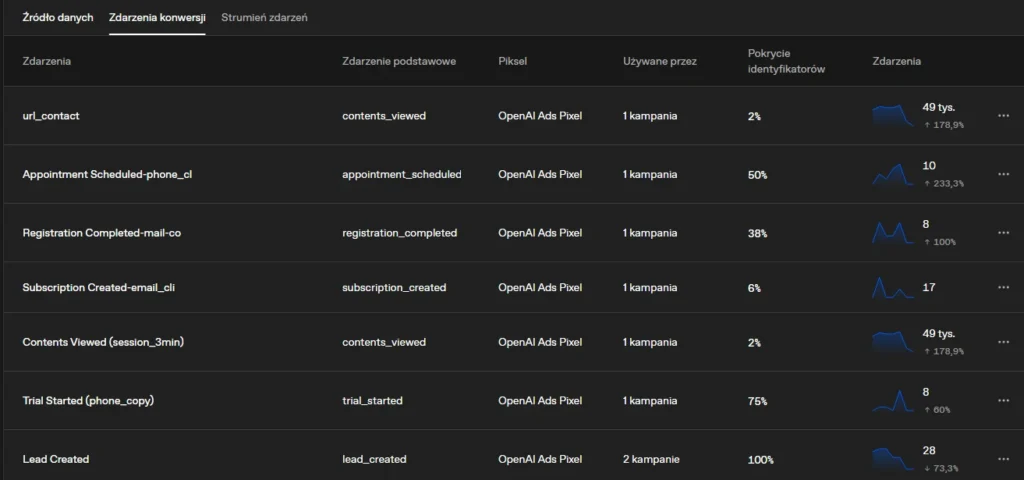Click the Subscription Created-email_cli event name
This screenshot has width=1024, height=480.
pyautogui.click(x=99, y=287)
